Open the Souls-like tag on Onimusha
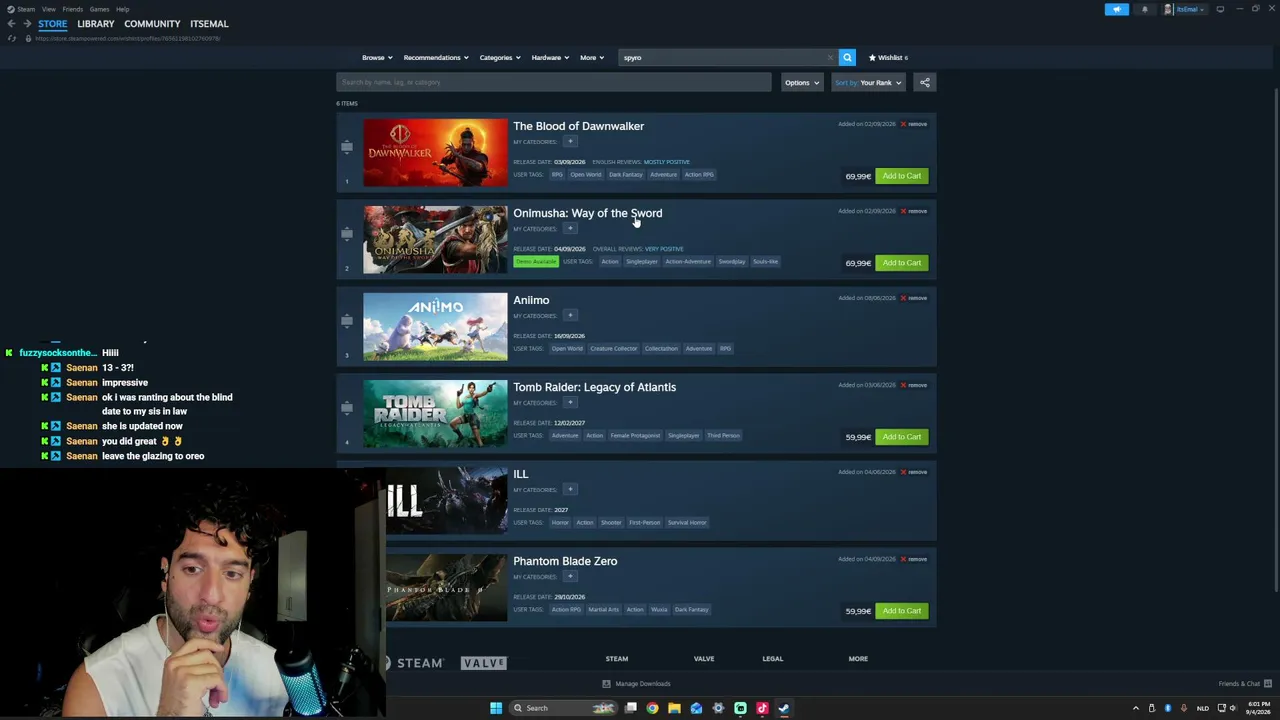1280x720 pixels. pos(765,262)
